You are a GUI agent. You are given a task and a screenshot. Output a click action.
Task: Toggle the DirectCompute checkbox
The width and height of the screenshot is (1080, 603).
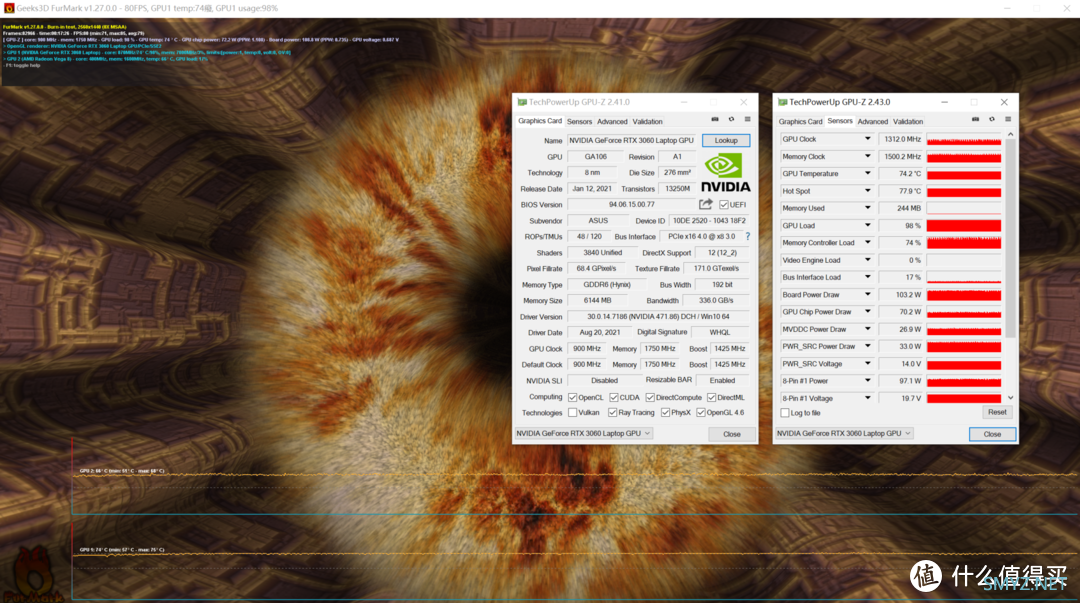tap(650, 398)
